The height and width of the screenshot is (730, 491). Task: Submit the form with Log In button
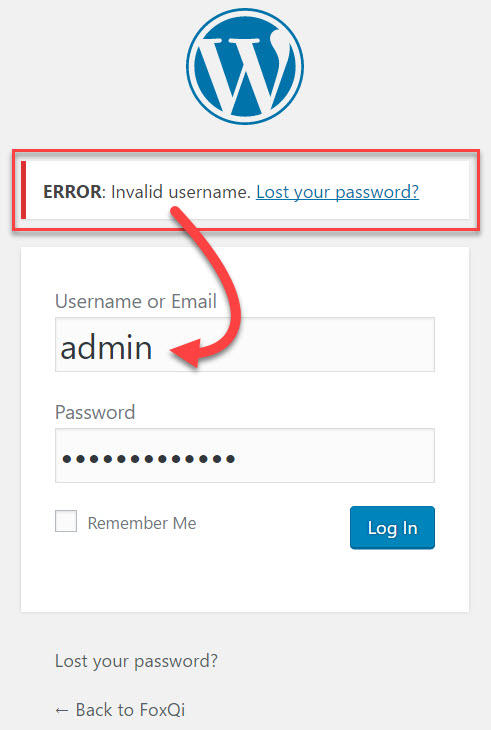[392, 527]
